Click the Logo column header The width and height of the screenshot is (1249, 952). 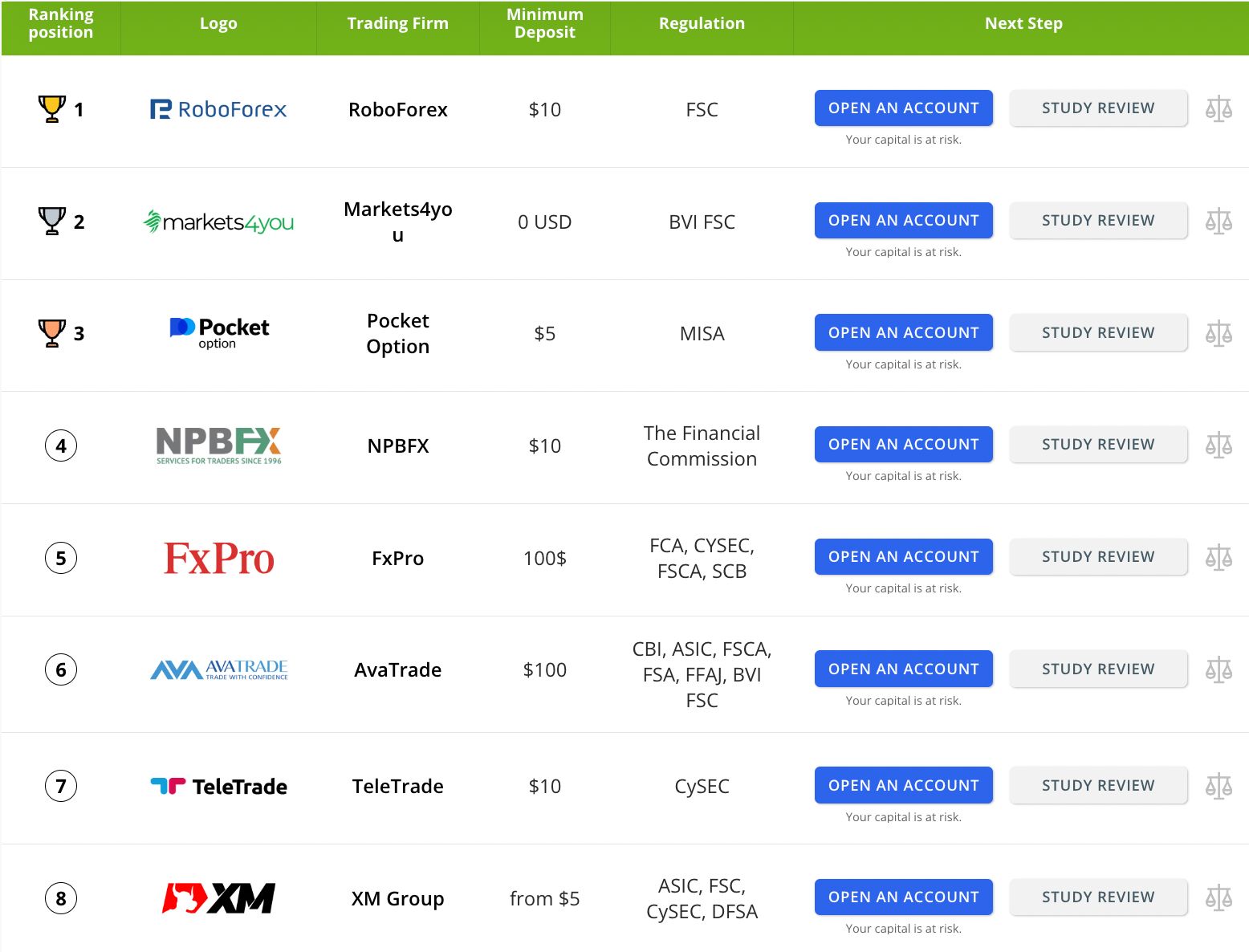click(218, 23)
